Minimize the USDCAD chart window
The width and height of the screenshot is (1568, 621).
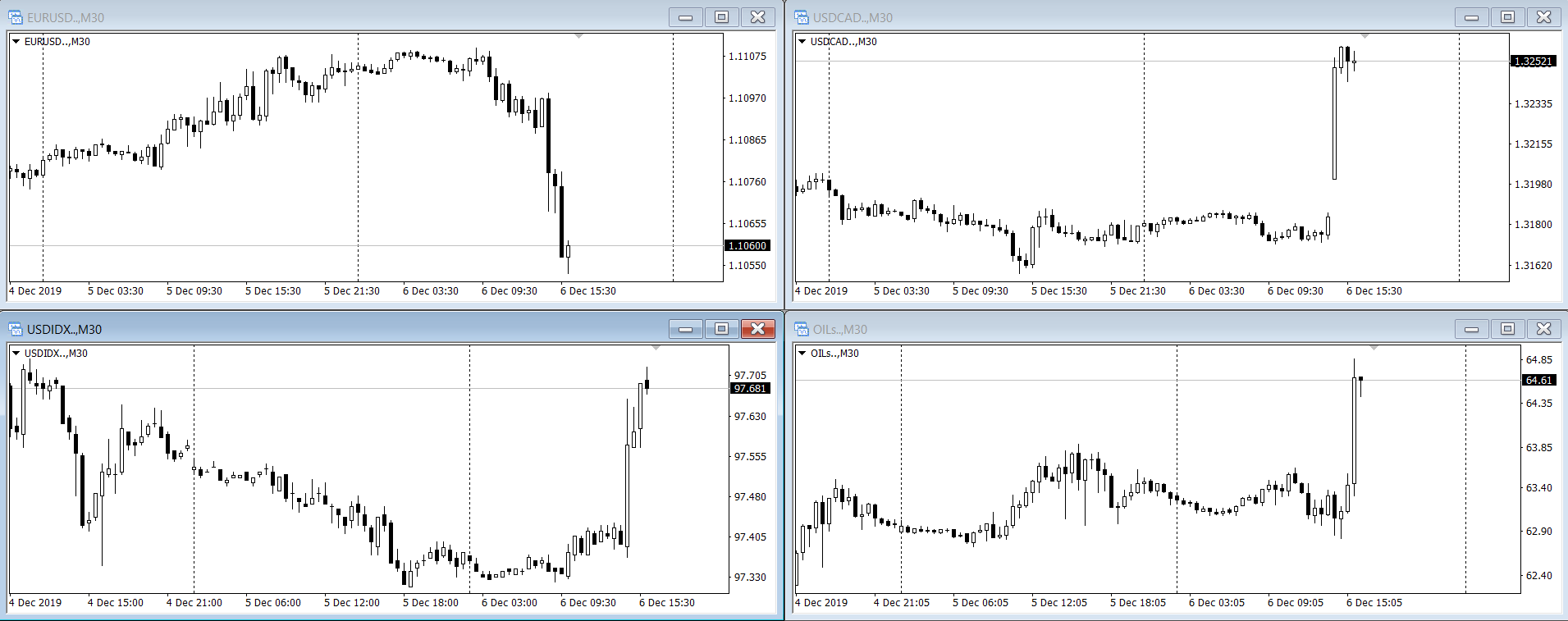point(1472,17)
